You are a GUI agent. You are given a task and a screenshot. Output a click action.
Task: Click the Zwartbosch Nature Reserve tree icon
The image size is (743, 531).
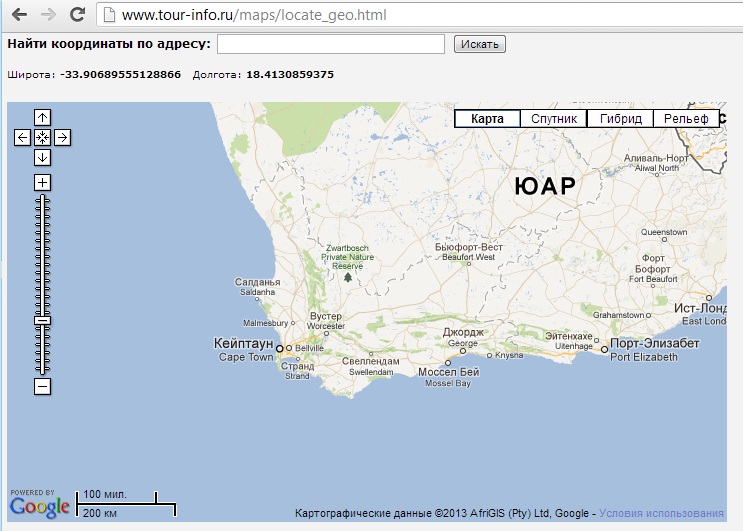(x=348, y=277)
